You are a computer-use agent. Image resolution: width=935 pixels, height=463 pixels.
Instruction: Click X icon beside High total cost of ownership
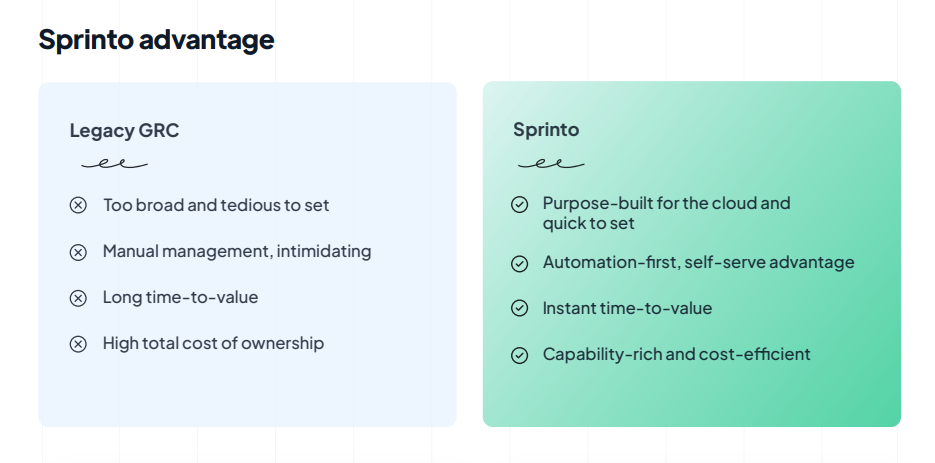(78, 344)
